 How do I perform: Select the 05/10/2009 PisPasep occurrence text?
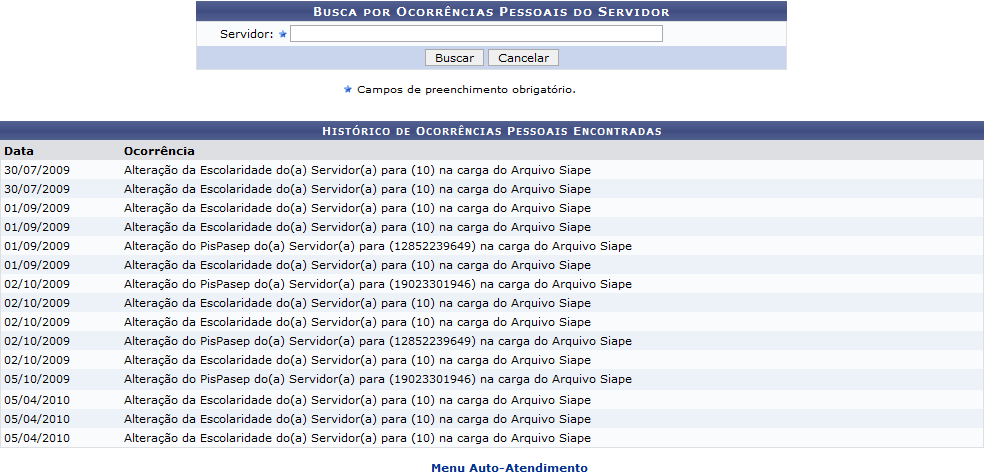tap(377, 379)
